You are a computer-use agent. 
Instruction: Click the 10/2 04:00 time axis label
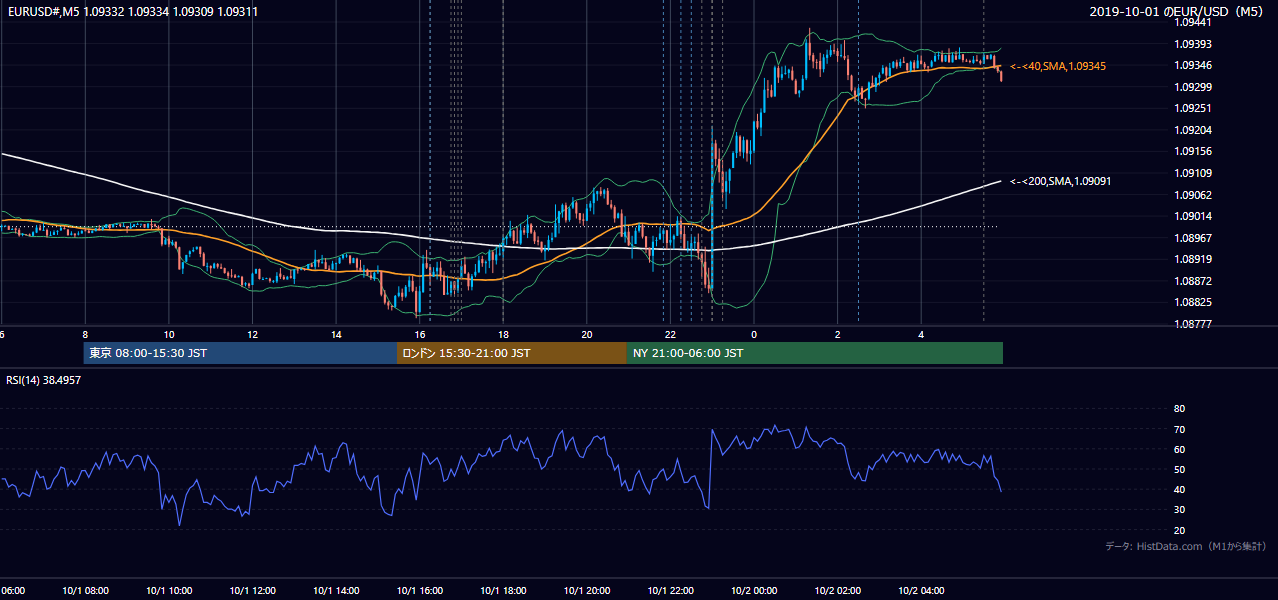pyautogui.click(x=921, y=591)
